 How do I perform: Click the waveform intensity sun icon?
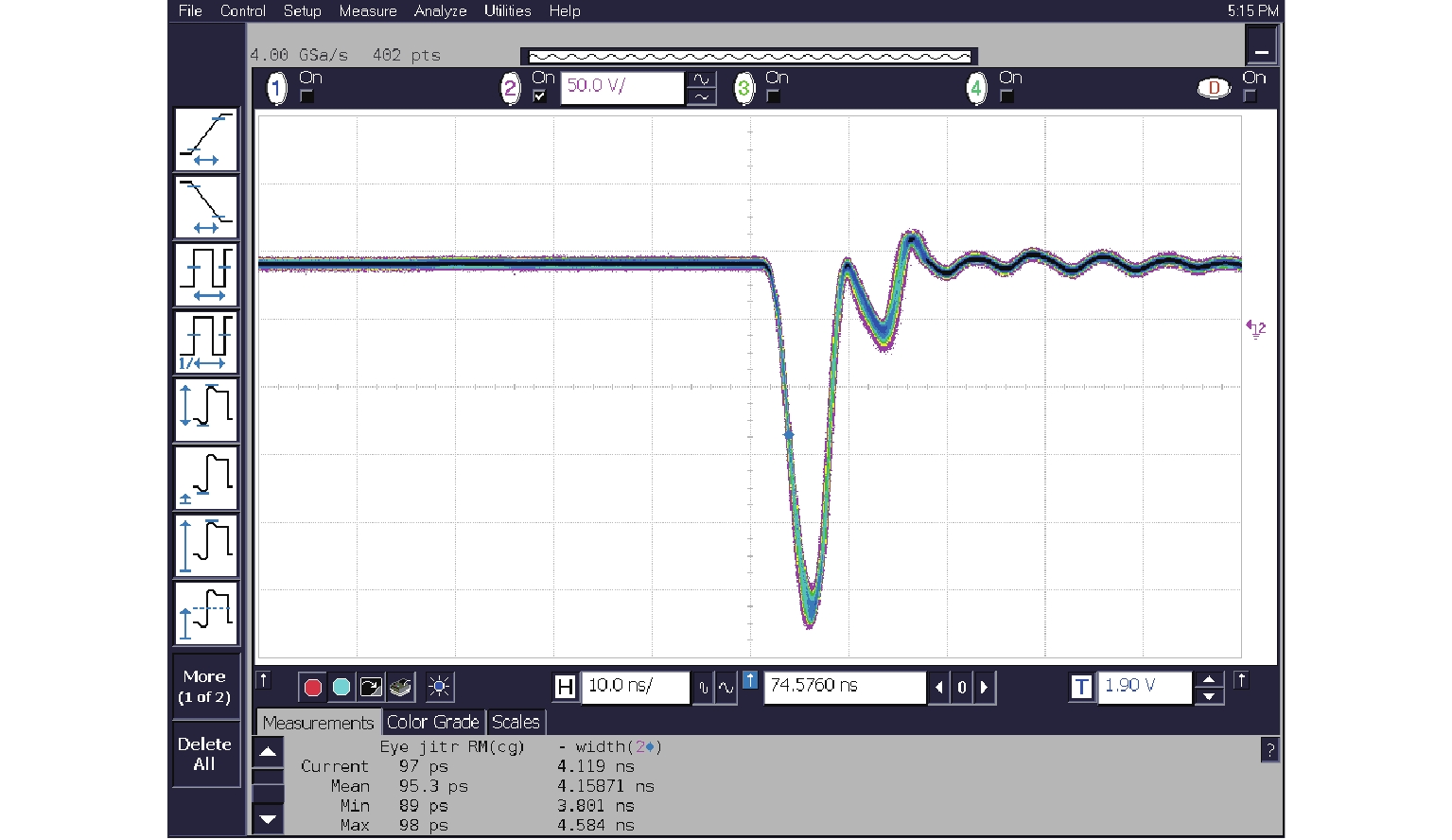[x=439, y=688]
